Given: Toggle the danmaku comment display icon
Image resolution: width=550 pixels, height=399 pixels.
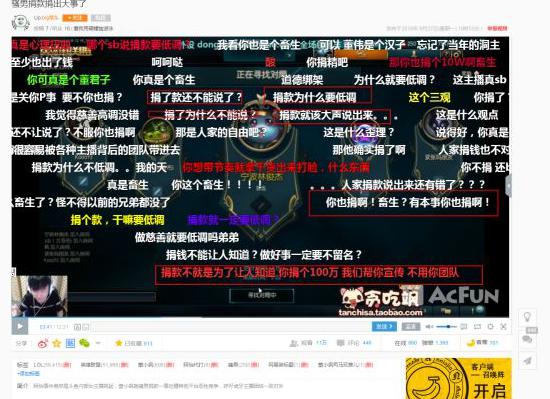Looking at the screenshot, I should (464, 326).
